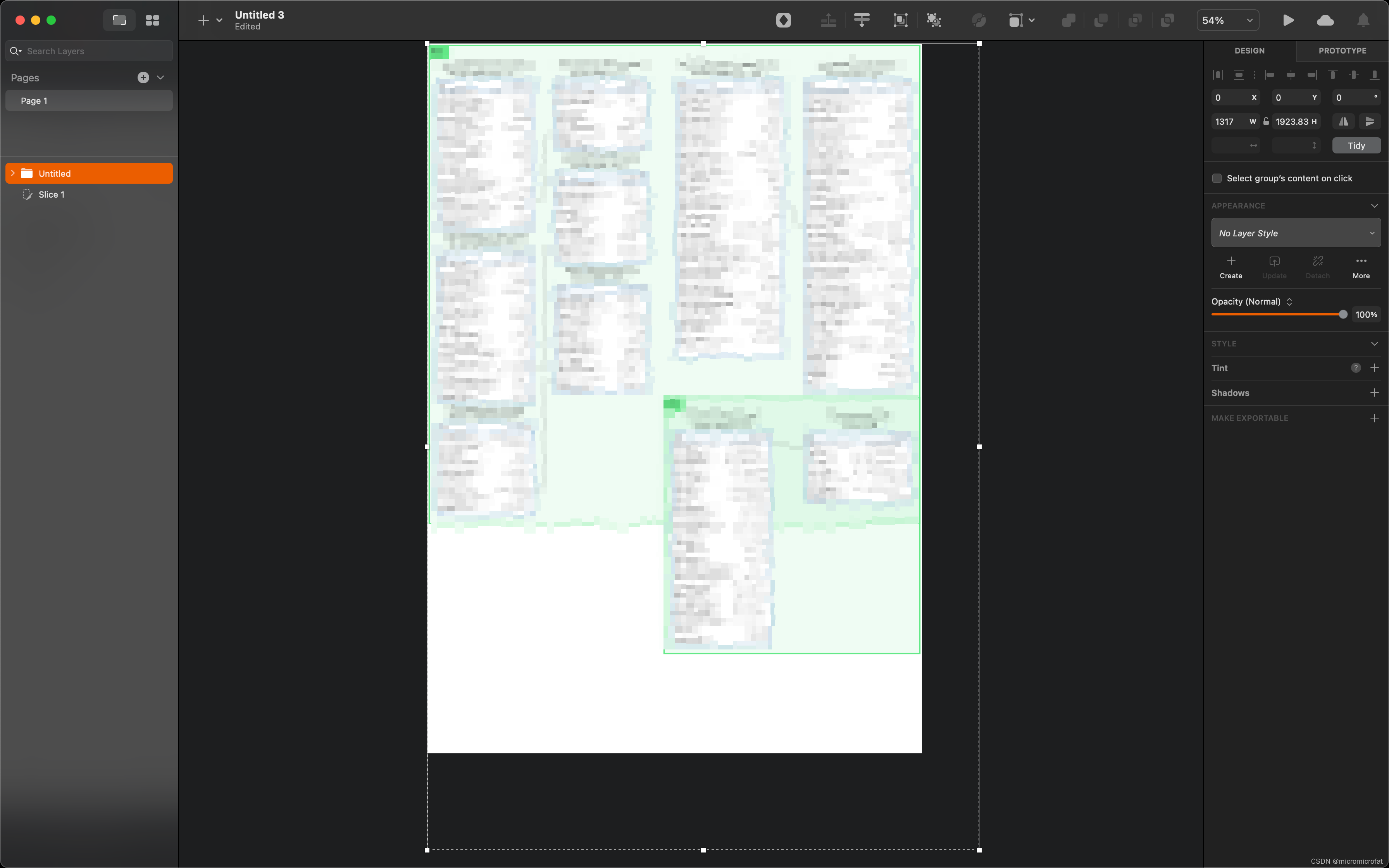Select the Design tab
Screen dimensions: 1389x868
[x=1249, y=50]
